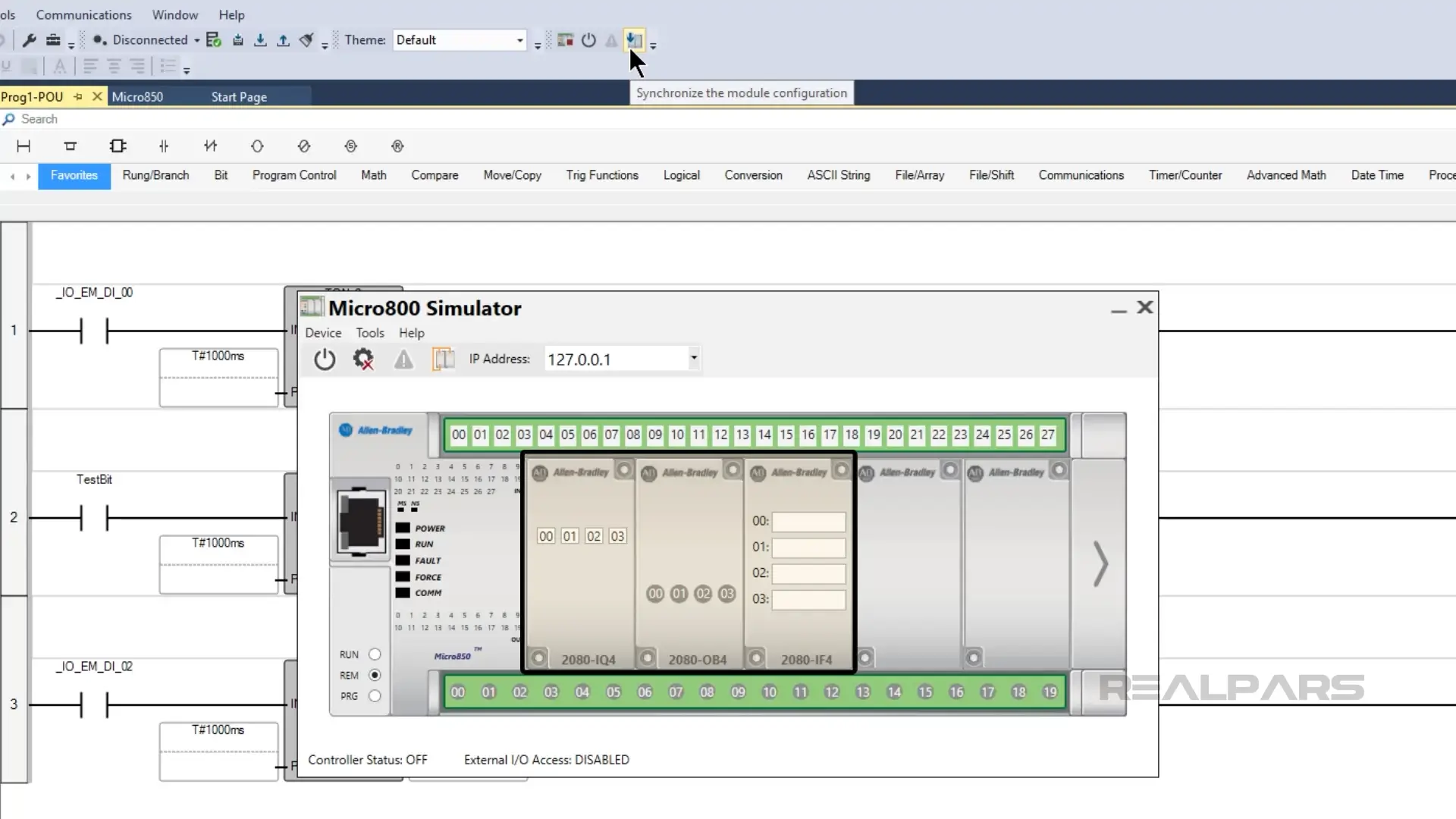The image size is (1456, 819).
Task: Open the Communications menu
Action: tap(83, 15)
